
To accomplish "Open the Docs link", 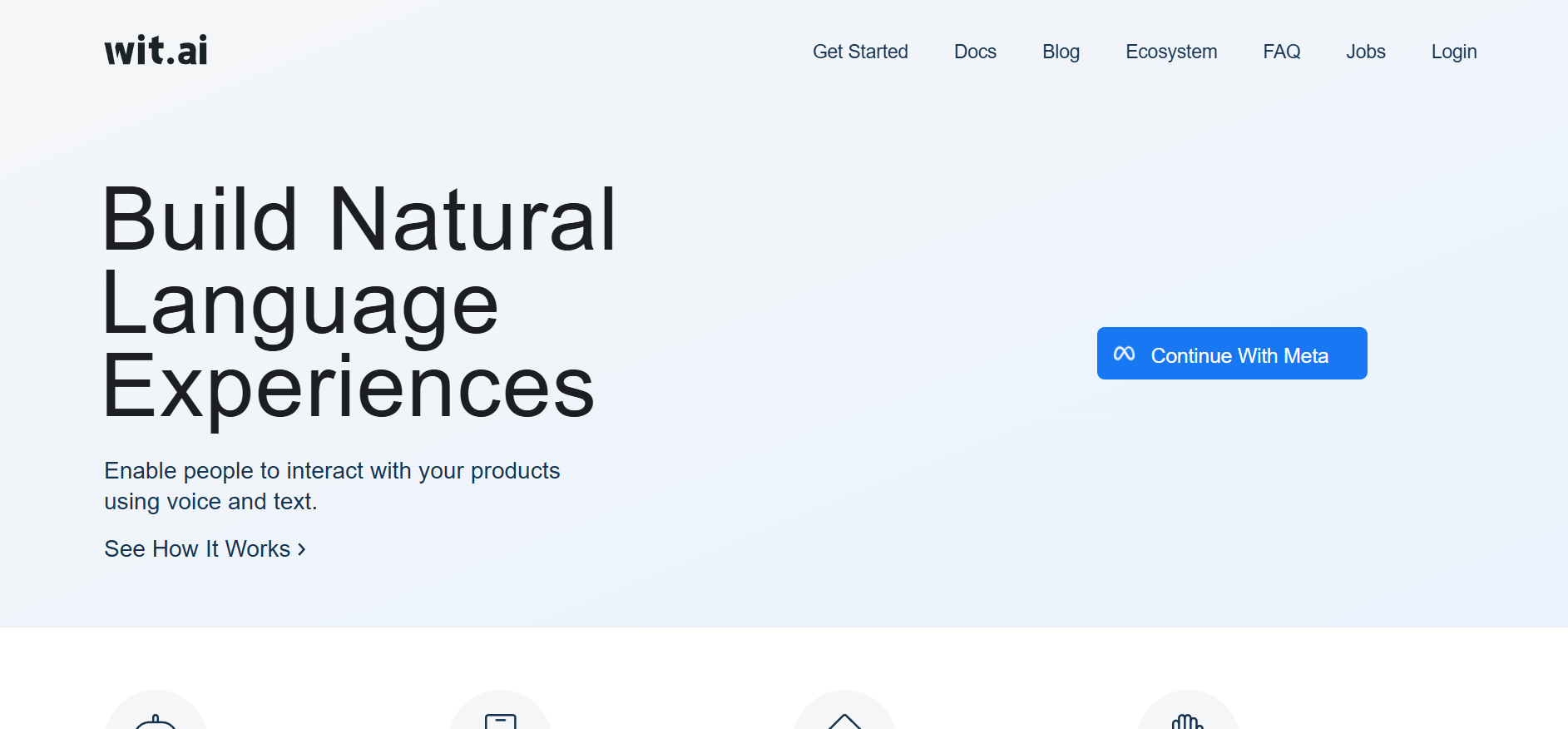I will click(975, 52).
